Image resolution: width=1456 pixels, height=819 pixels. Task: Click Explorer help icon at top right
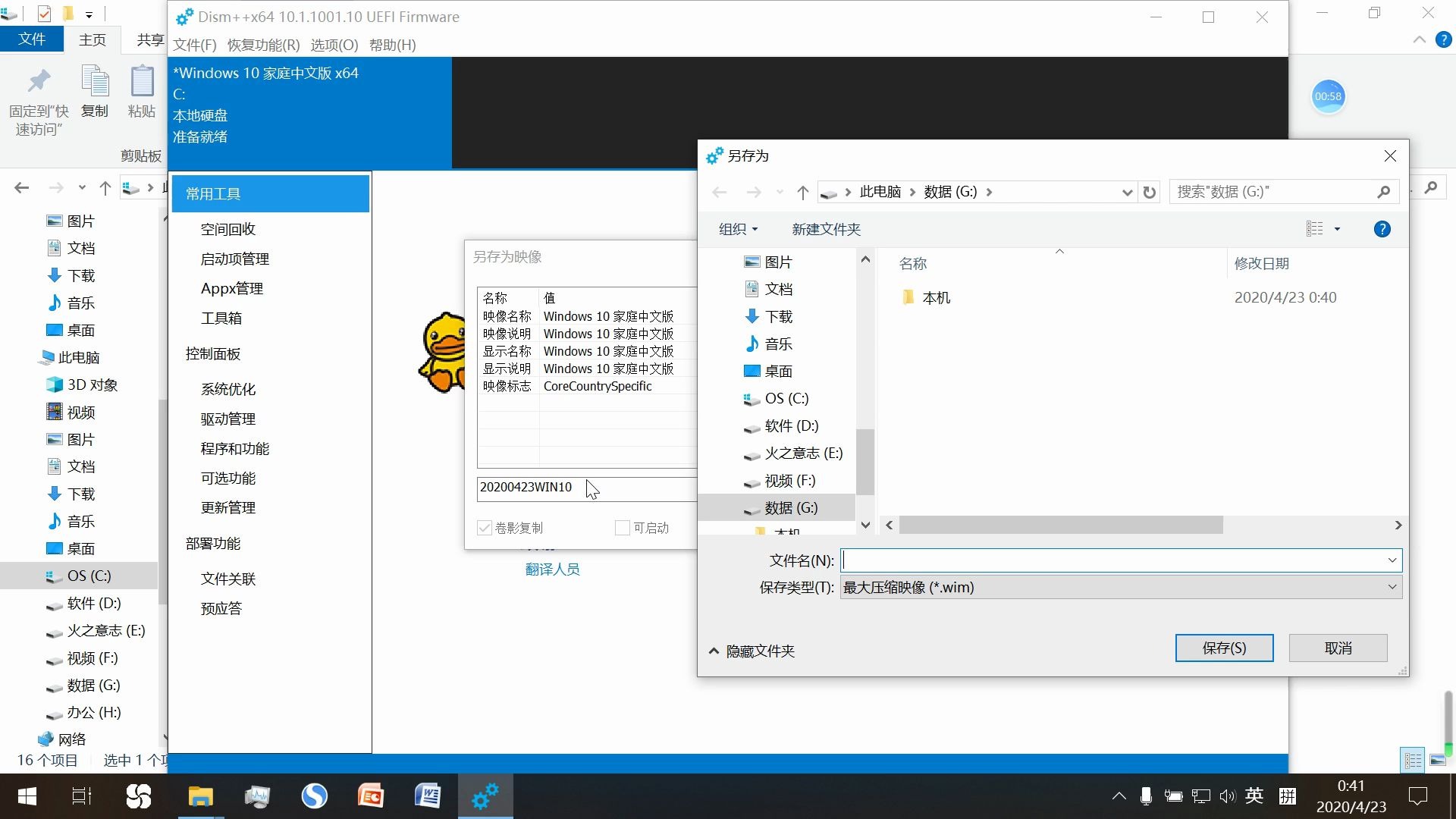point(1443,39)
